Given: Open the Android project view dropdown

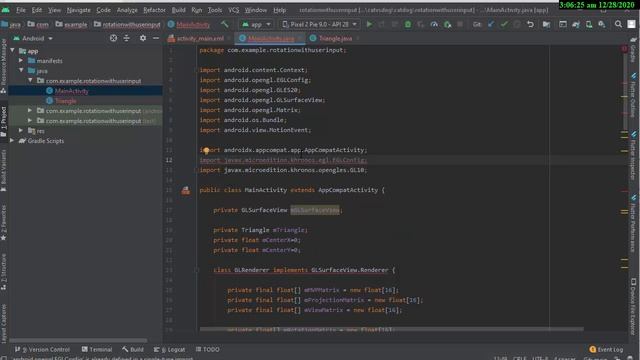Looking at the screenshot, I should point(33,38).
